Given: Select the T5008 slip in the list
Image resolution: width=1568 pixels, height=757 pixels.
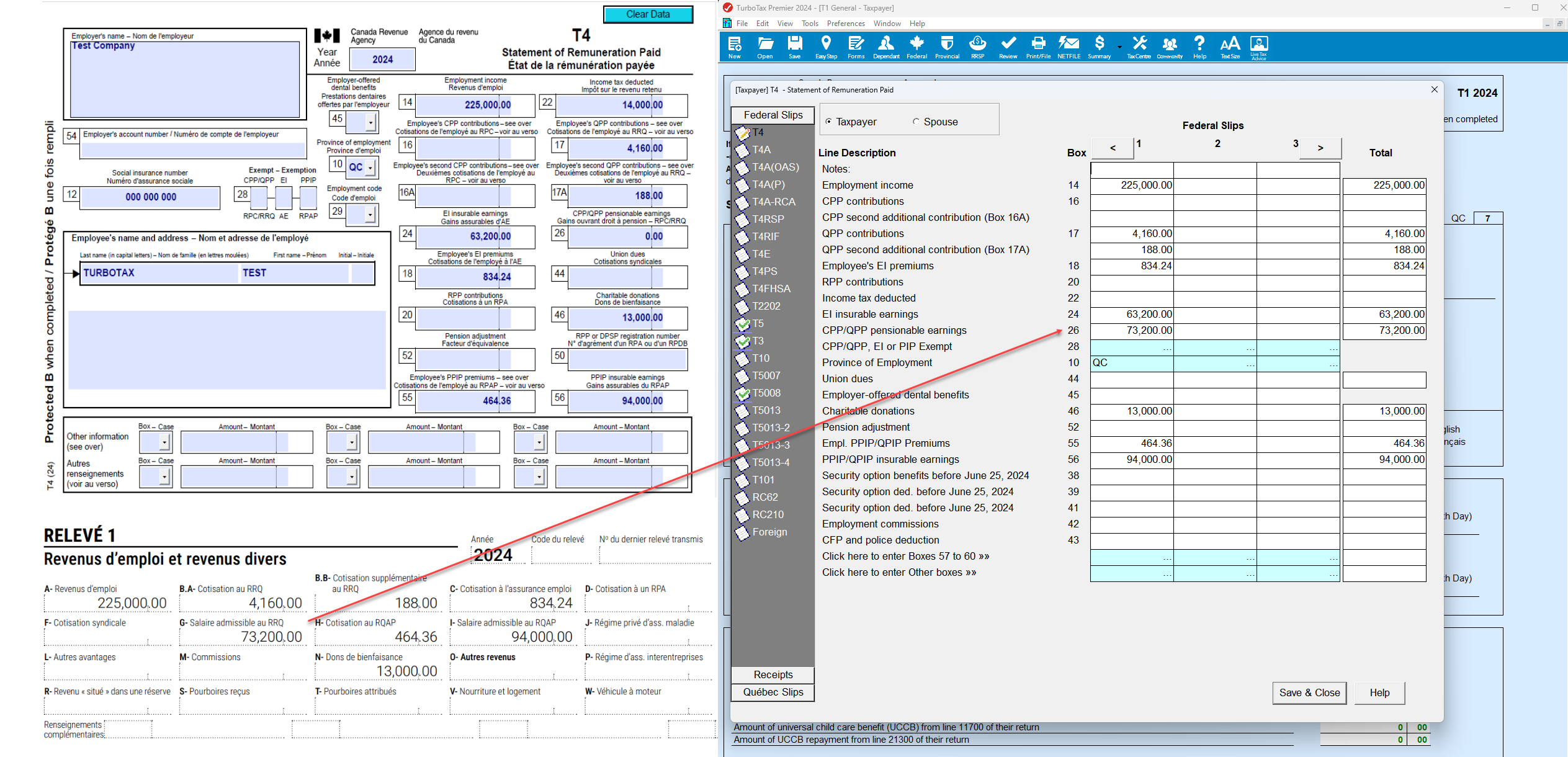Looking at the screenshot, I should 766,393.
